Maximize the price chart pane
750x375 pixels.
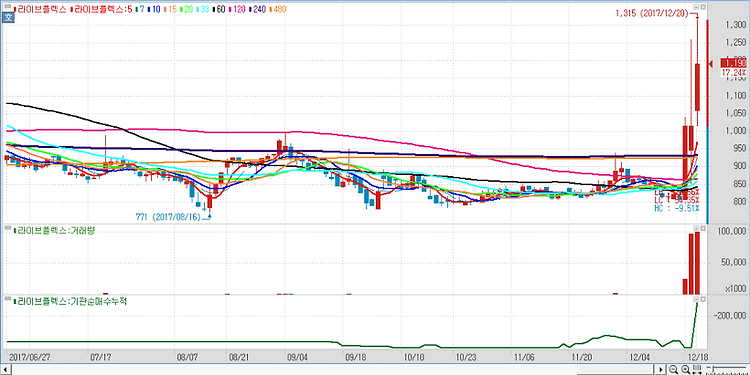pyautogui.click(x=703, y=7)
